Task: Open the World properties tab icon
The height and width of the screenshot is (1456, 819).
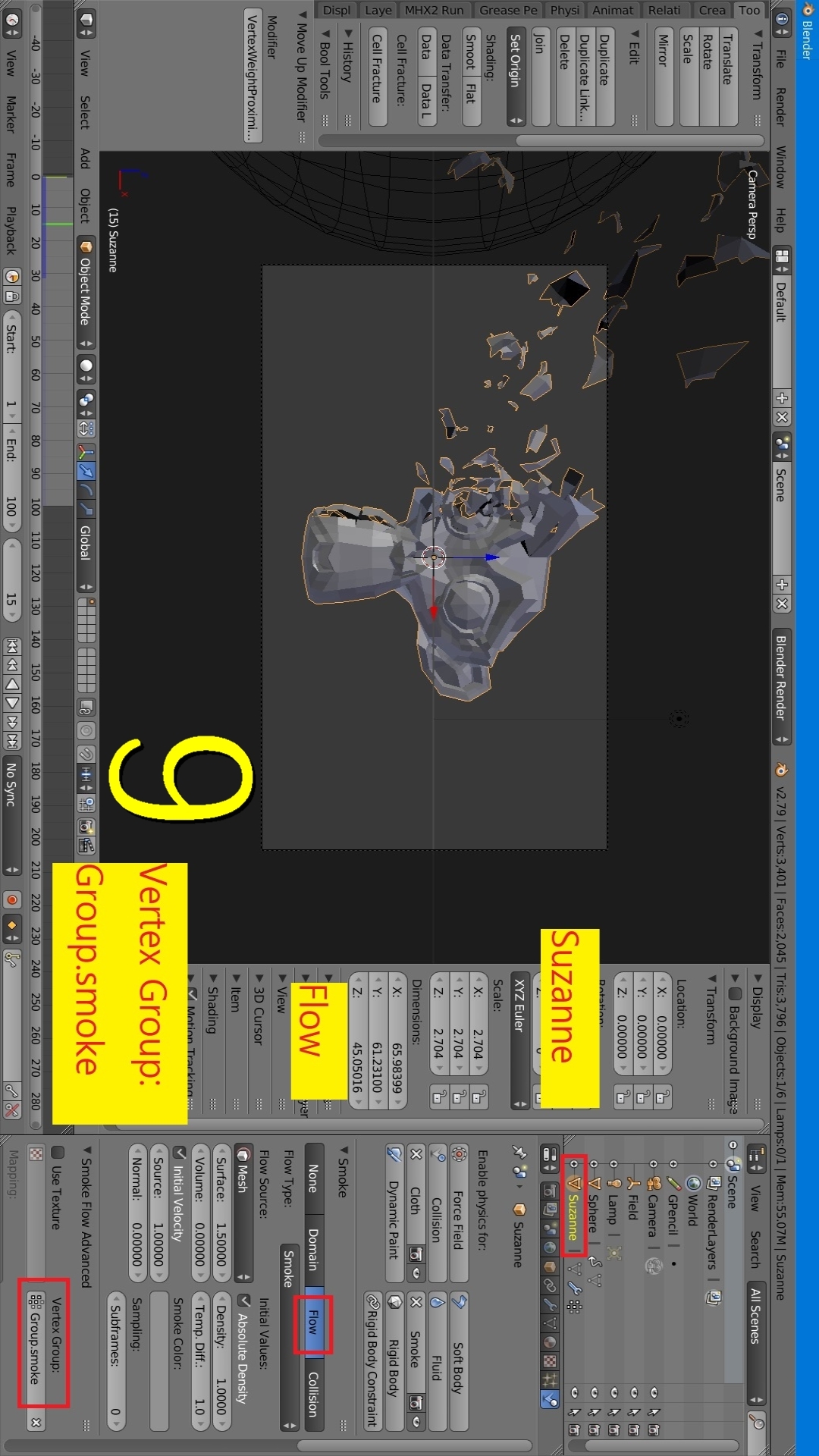Action: [x=550, y=1247]
